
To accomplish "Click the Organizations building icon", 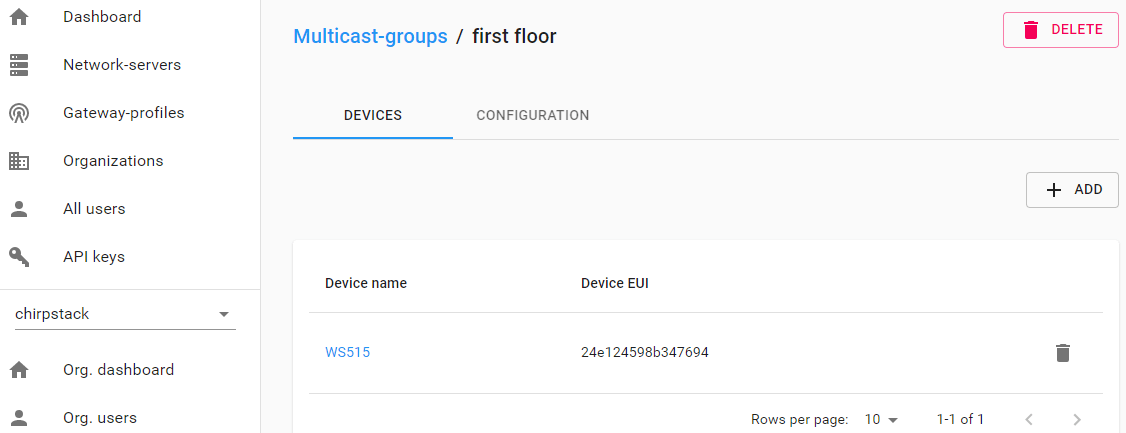I will (19, 161).
